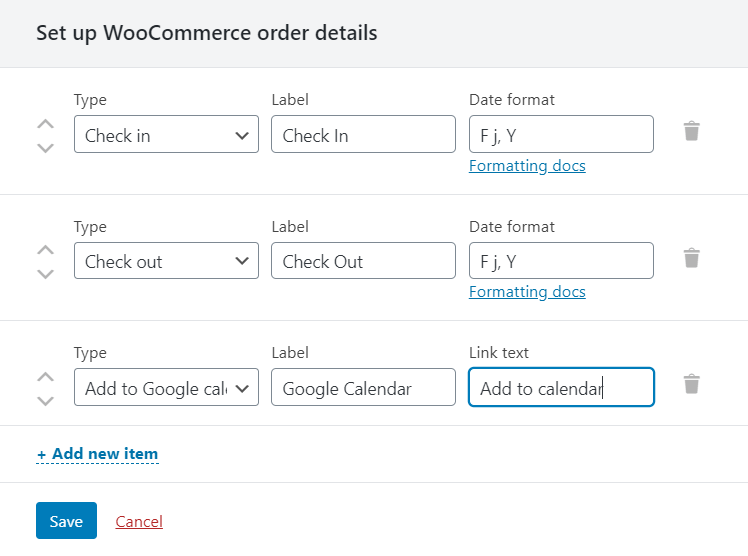Delete the Add to Google calendar row
Image resolution: width=748 pixels, height=556 pixels.
[691, 384]
